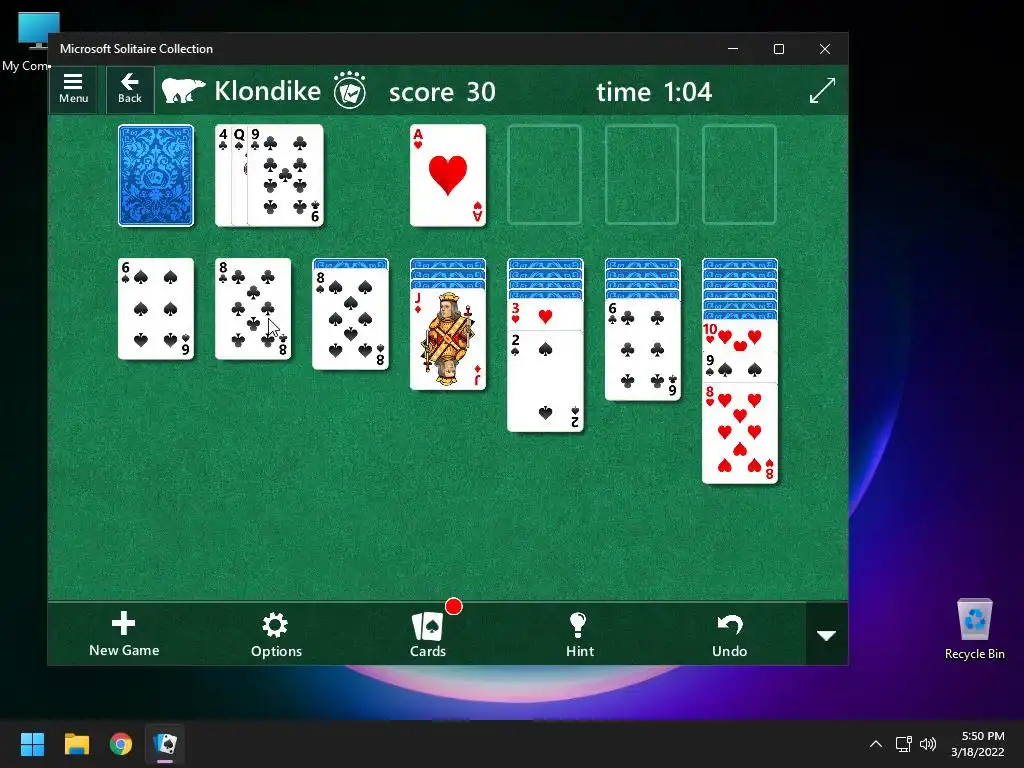Click the polar bear Klondike logo
This screenshot has height=768, width=1024.
pyautogui.click(x=184, y=91)
